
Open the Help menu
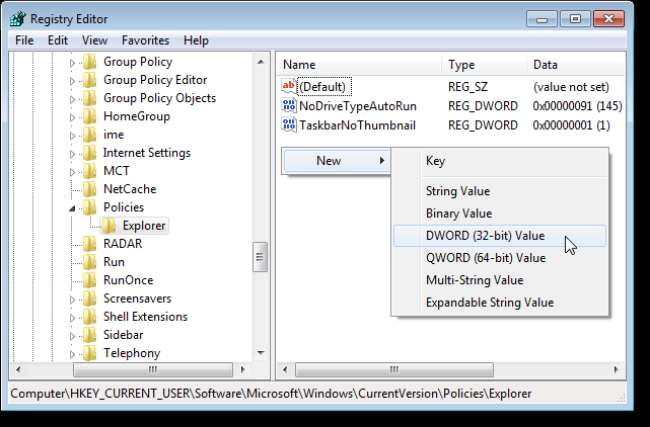[196, 41]
